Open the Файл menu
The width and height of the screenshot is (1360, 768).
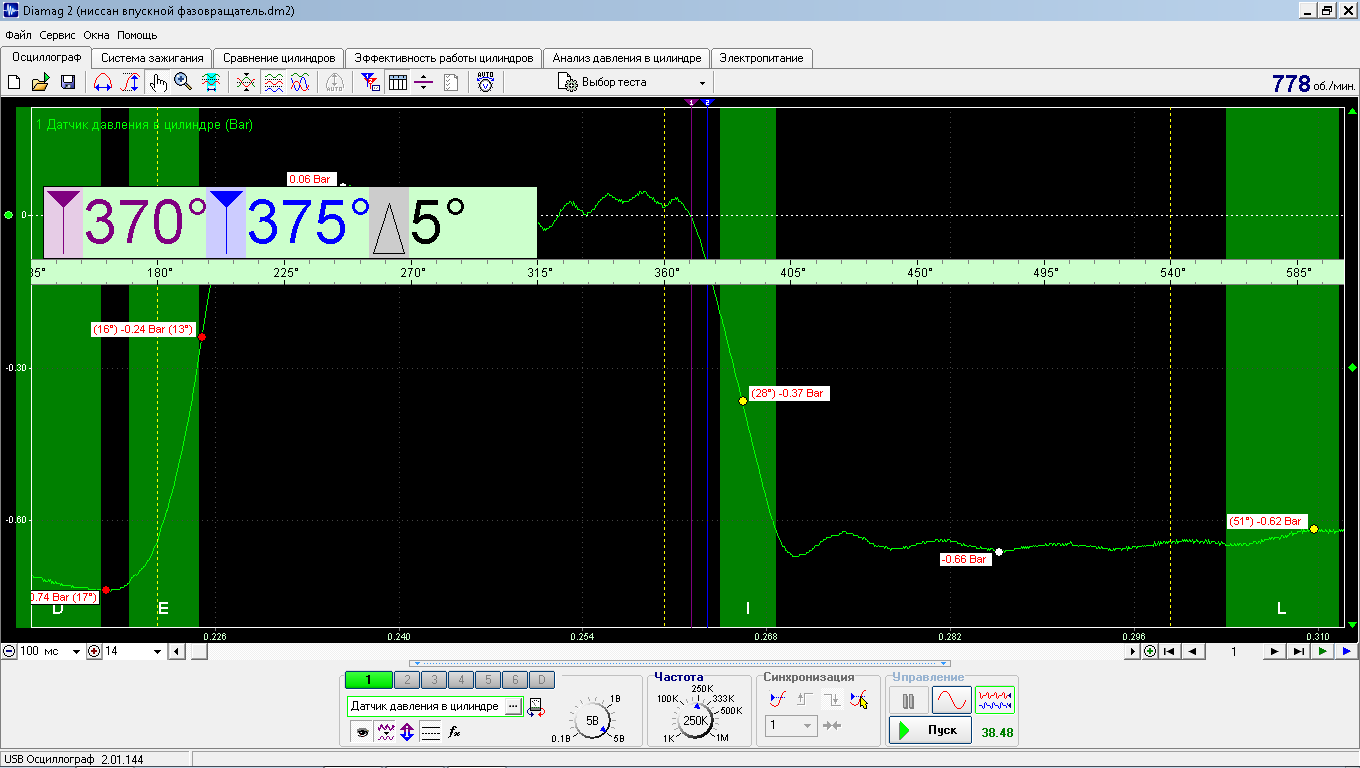(18, 35)
